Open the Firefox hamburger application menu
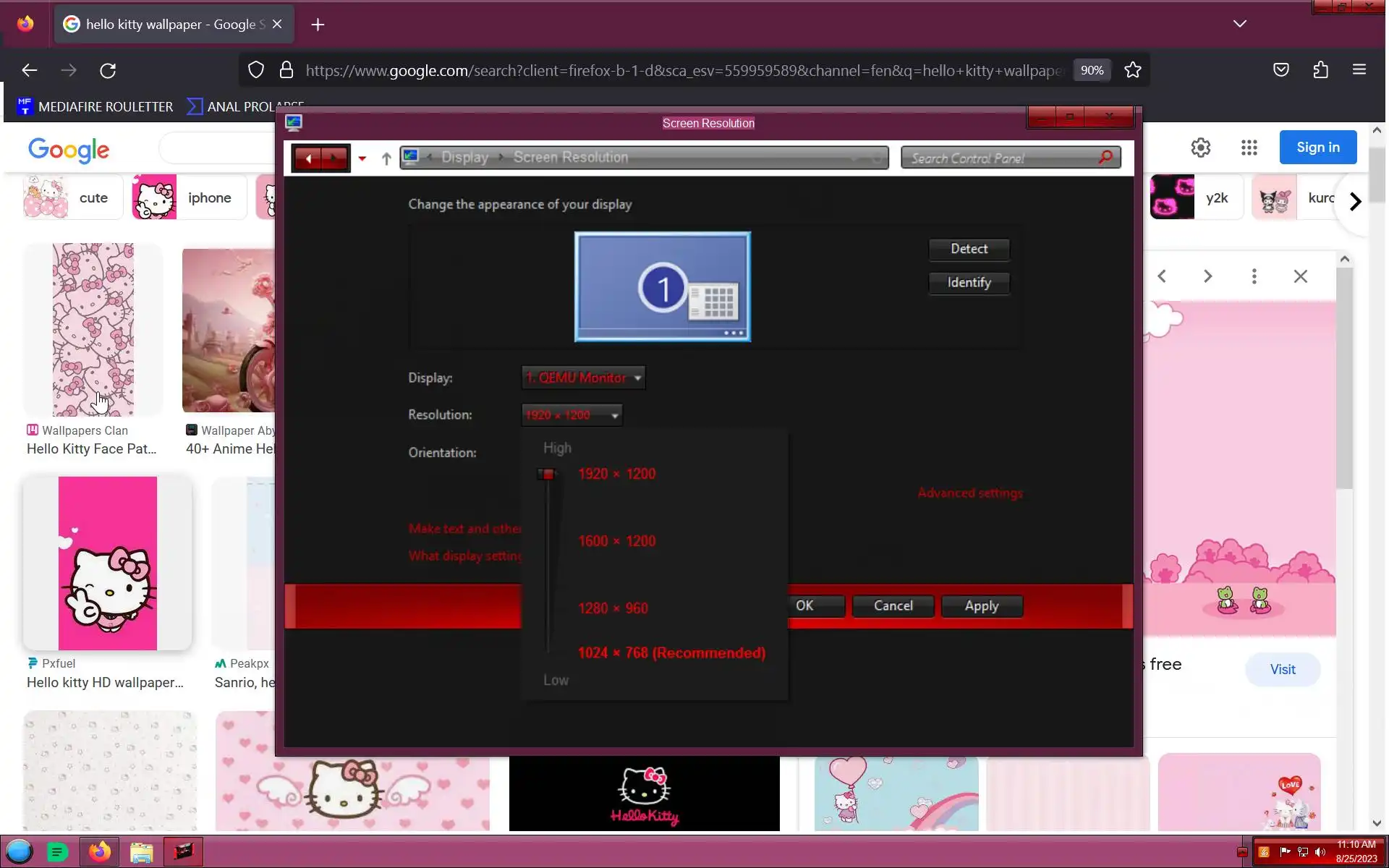Image resolution: width=1389 pixels, height=868 pixels. click(1359, 70)
